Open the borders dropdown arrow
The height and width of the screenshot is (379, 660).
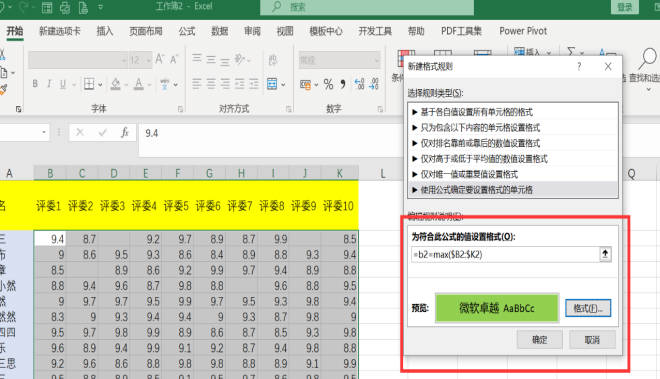click(x=100, y=85)
